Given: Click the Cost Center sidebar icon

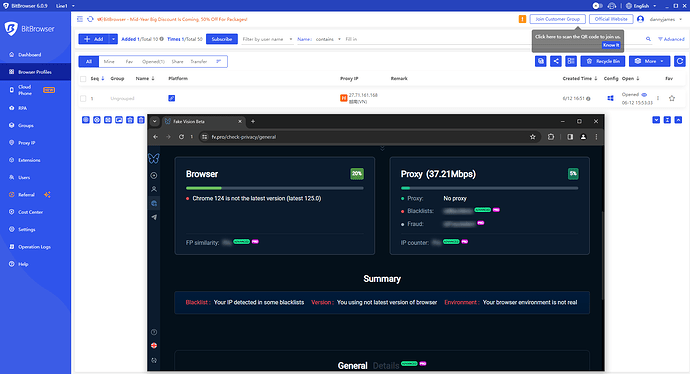Looking at the screenshot, I should pyautogui.click(x=11, y=212).
